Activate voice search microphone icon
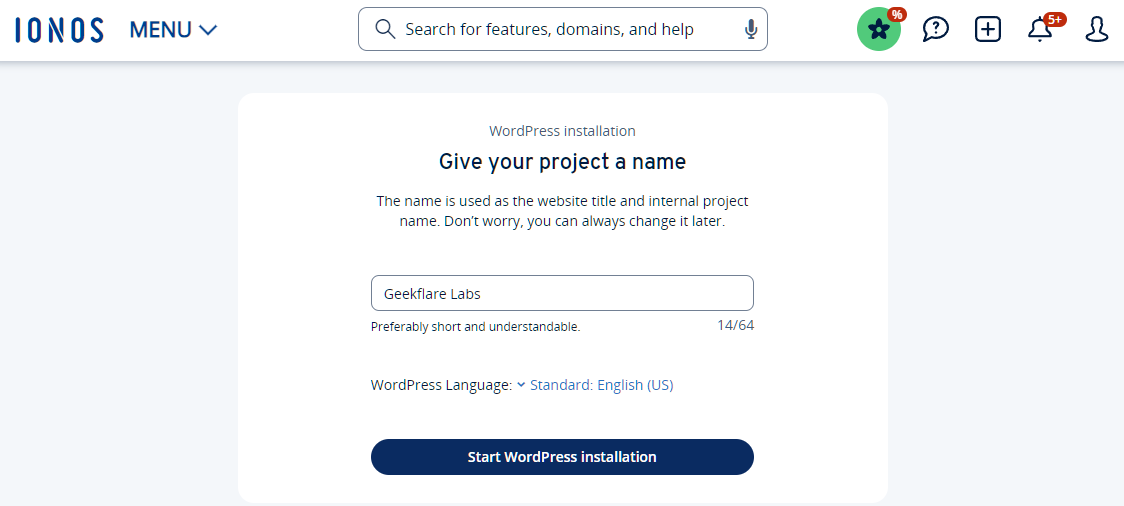Viewport: 1124px width, 506px height. pyautogui.click(x=751, y=29)
